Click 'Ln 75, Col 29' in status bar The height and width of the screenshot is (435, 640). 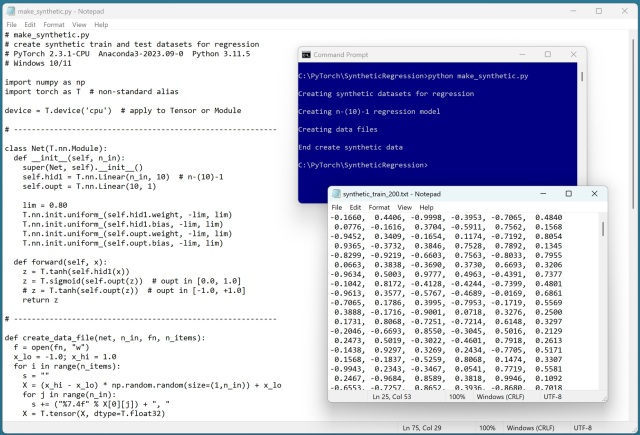[x=422, y=428]
